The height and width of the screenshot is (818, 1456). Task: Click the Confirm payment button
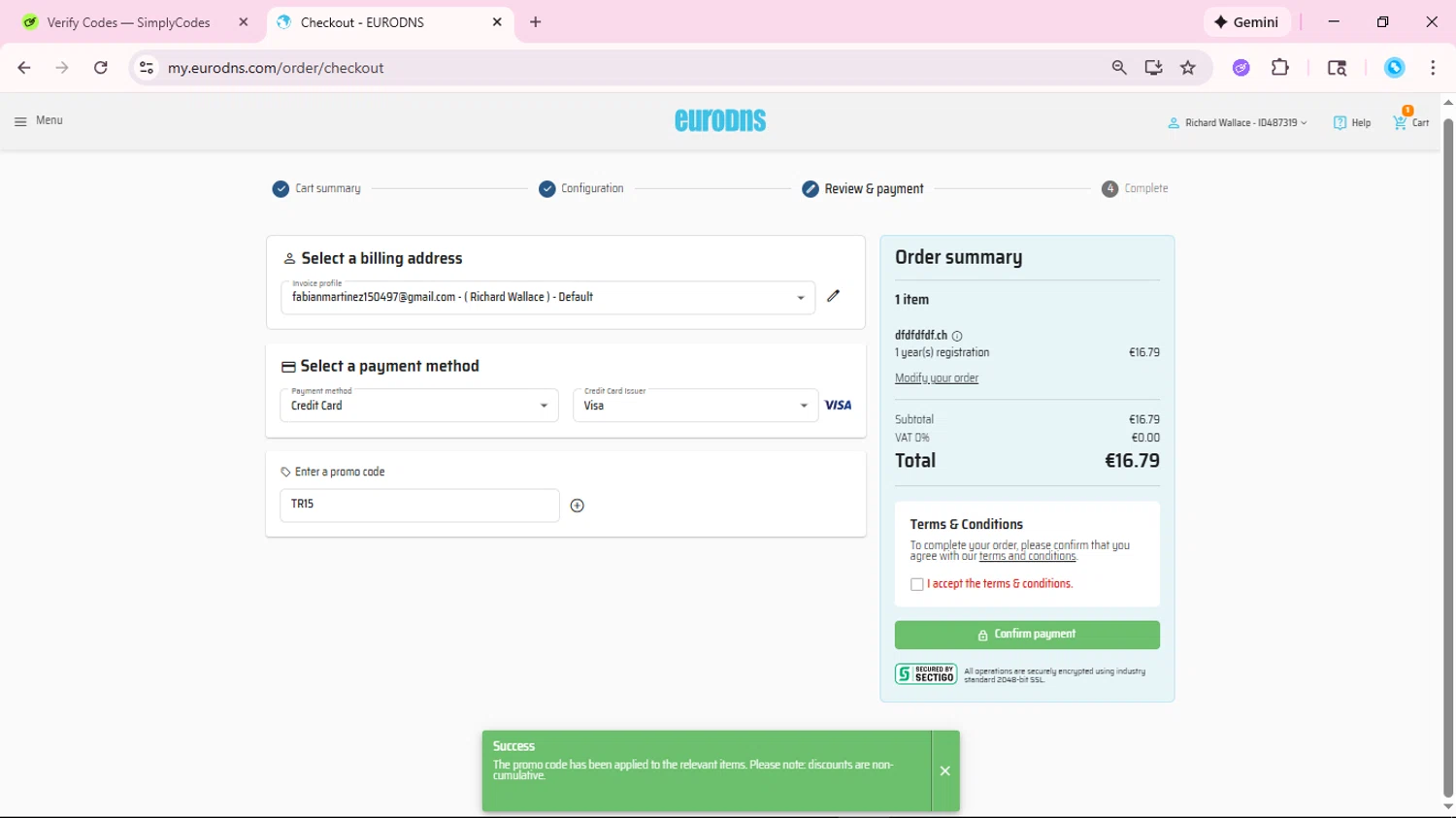pyautogui.click(x=1027, y=635)
